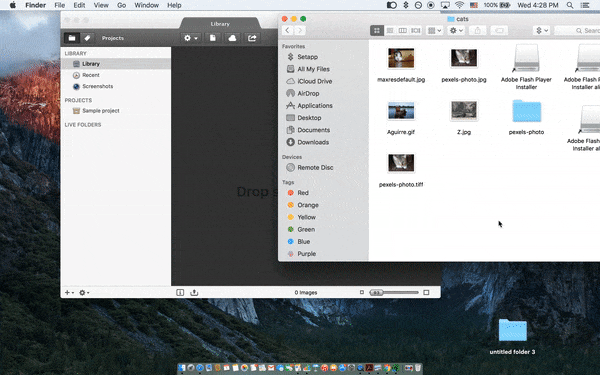Select untitled folder 3 on the desktop

coord(512,331)
